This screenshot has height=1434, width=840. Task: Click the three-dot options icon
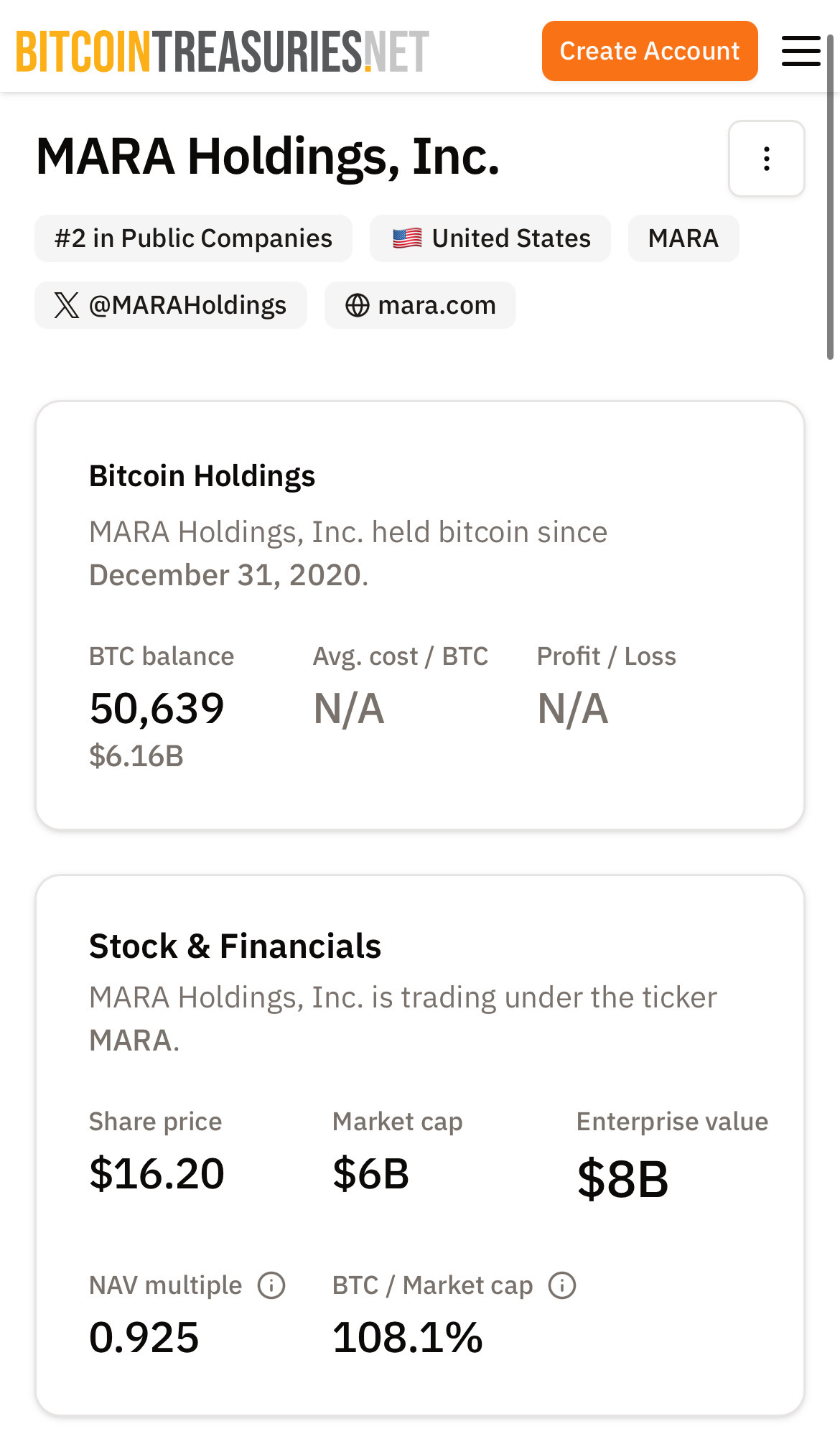(766, 159)
